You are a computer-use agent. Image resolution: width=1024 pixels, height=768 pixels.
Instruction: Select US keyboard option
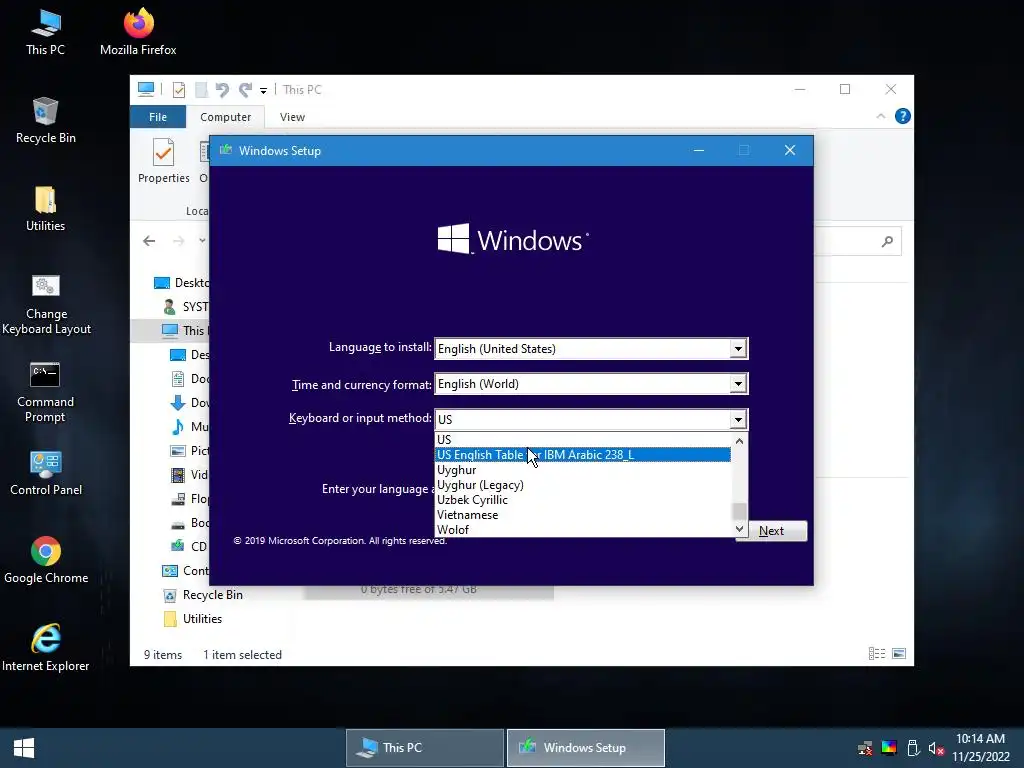click(x=583, y=440)
